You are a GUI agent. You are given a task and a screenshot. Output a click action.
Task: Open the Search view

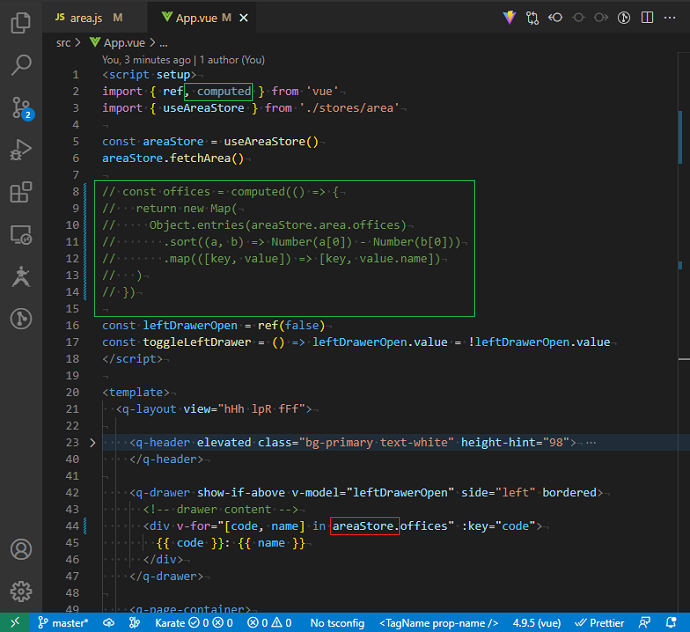[x=21, y=65]
